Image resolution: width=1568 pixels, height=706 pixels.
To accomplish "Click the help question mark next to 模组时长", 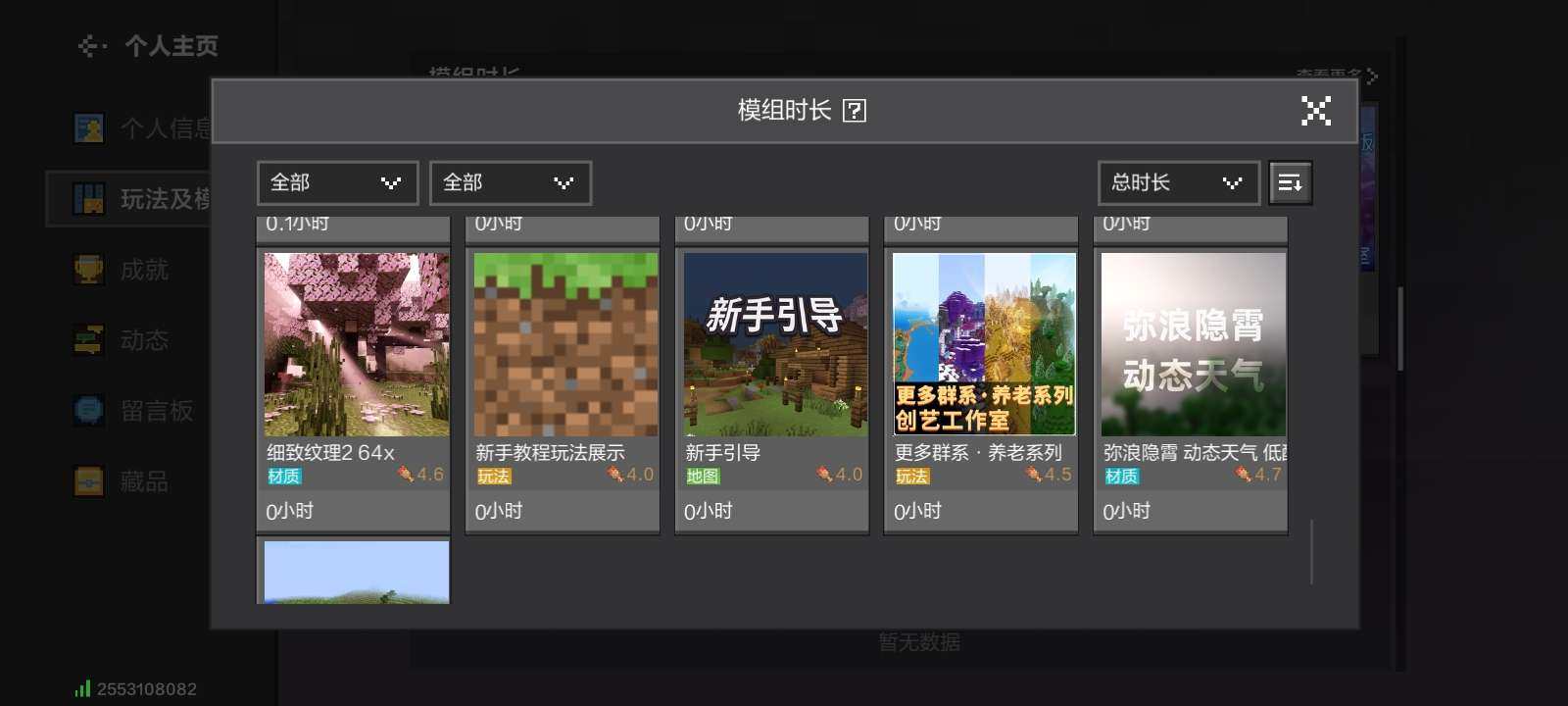I will [855, 111].
